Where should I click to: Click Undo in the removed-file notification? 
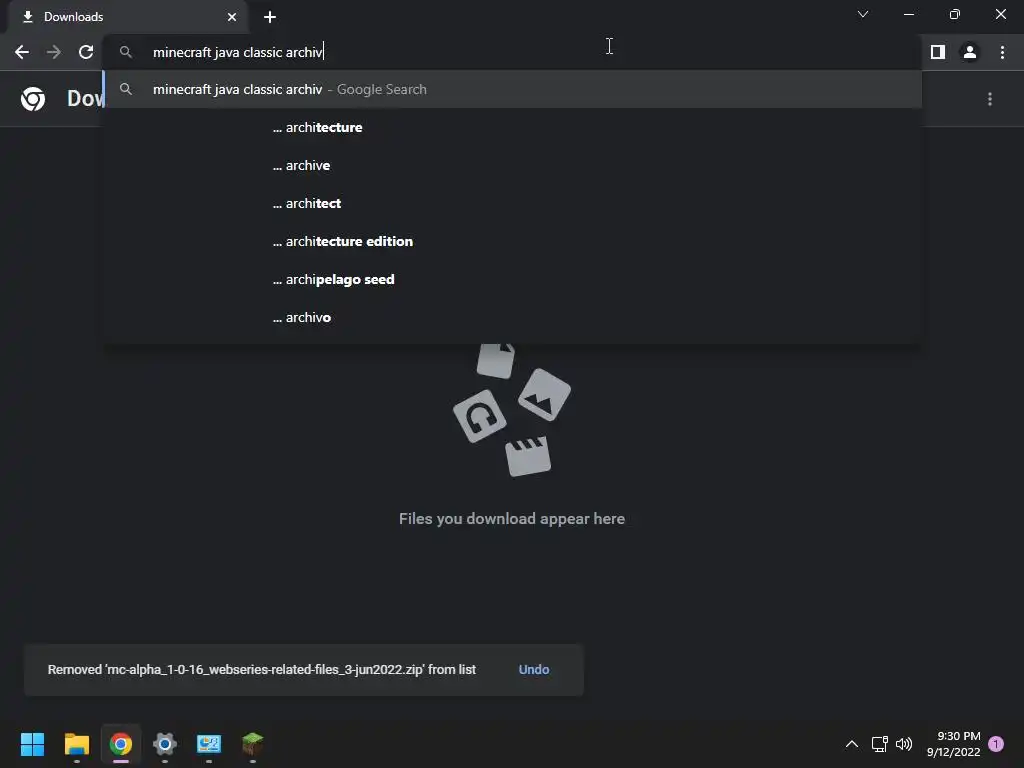click(534, 669)
